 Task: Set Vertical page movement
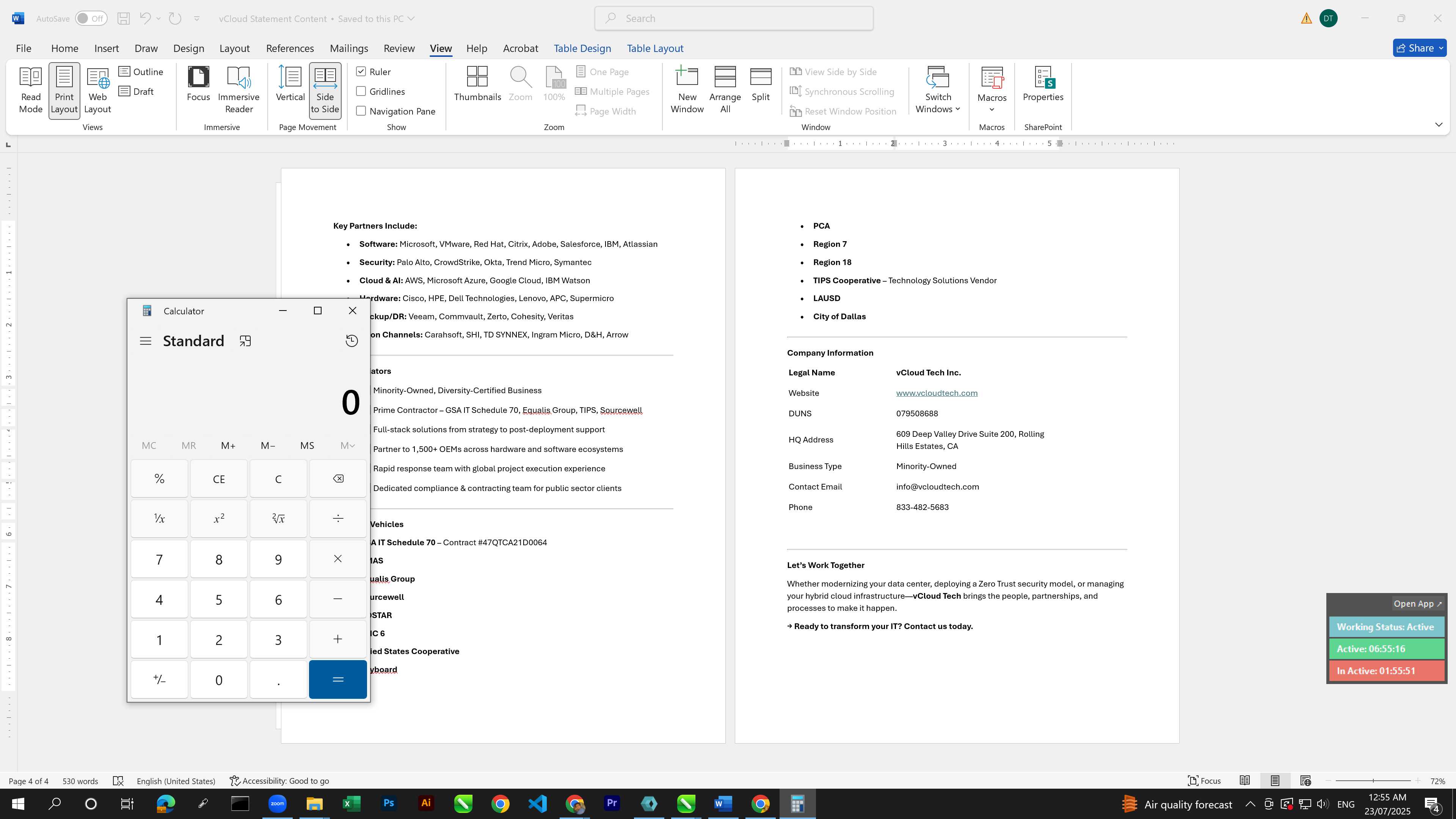tap(290, 85)
